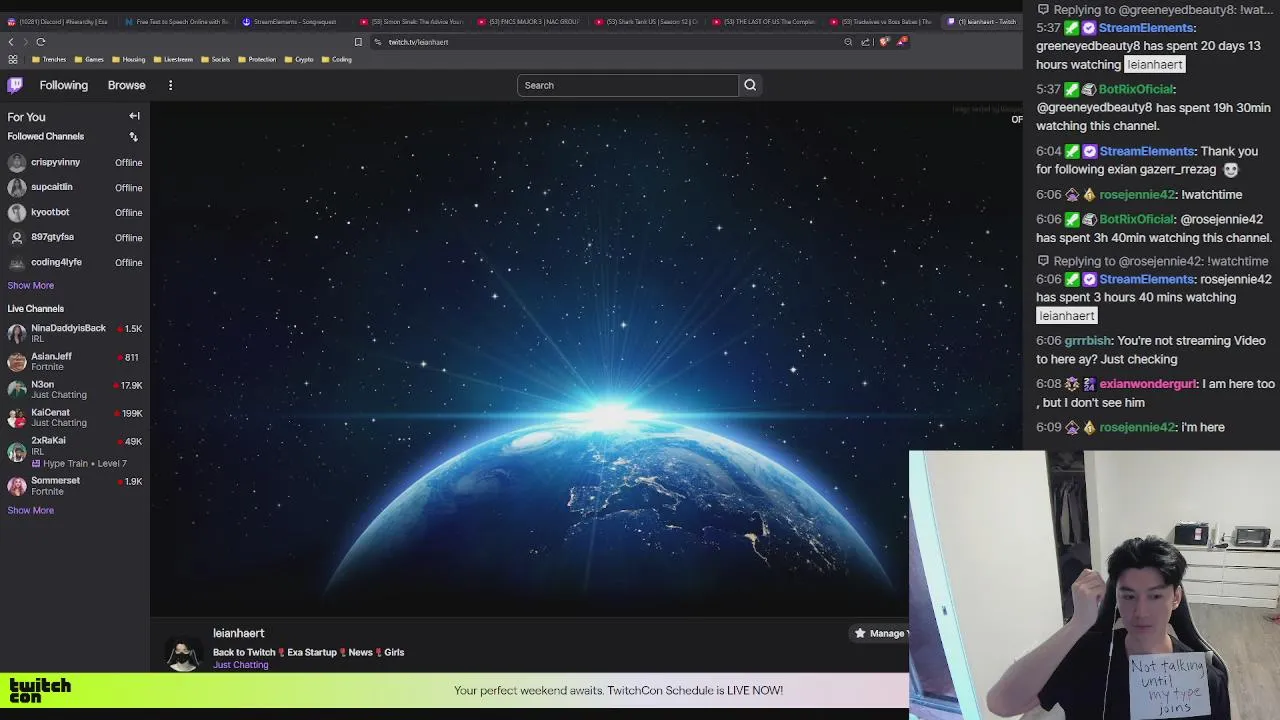The height and width of the screenshot is (720, 1280).
Task: Click exianwondergurl's username in chat
Action: click(x=1148, y=384)
